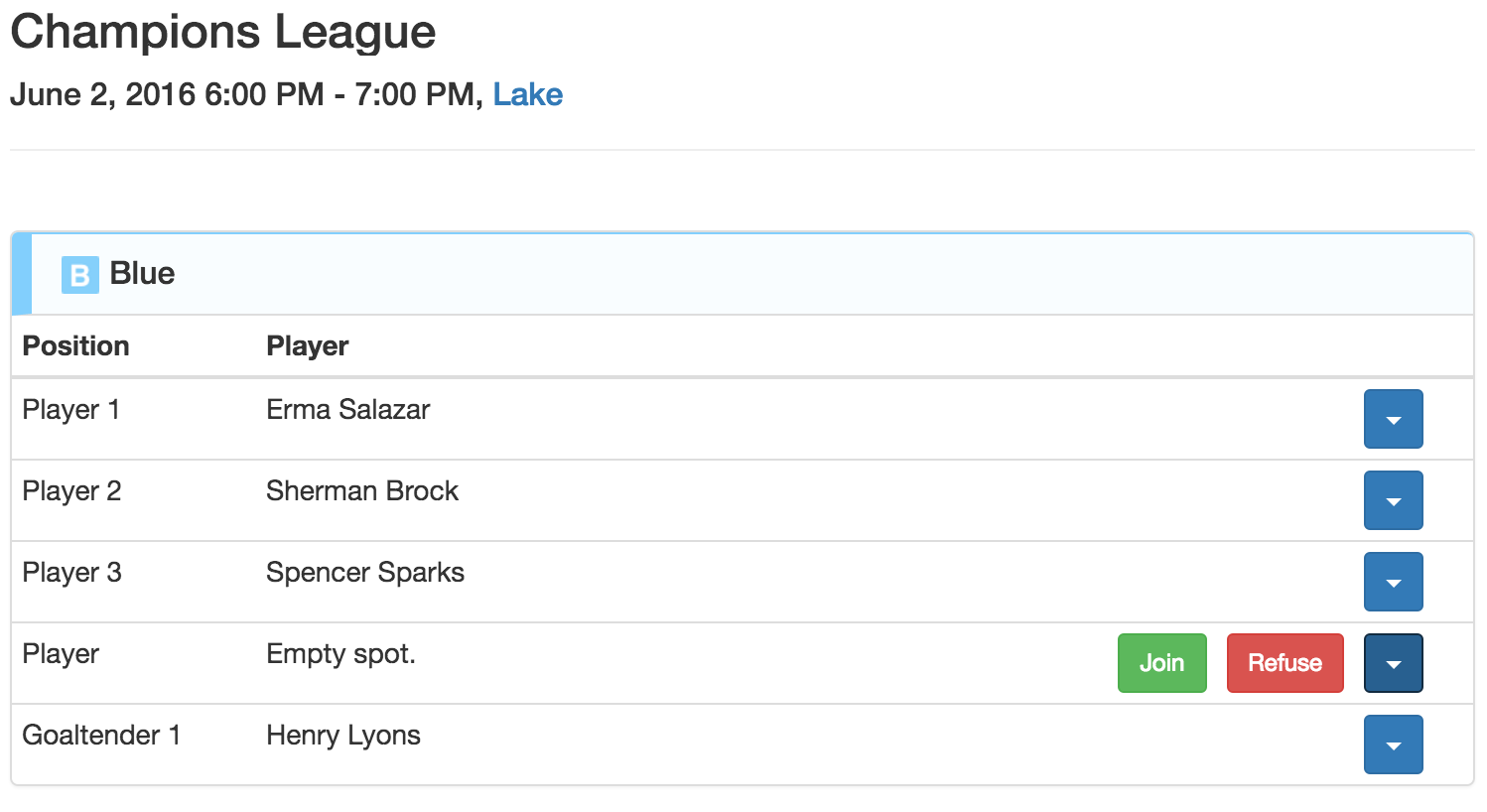Viewport: 1487px width, 812px height.
Task: Open dropdown for Erma Salazar row
Action: 1393,419
